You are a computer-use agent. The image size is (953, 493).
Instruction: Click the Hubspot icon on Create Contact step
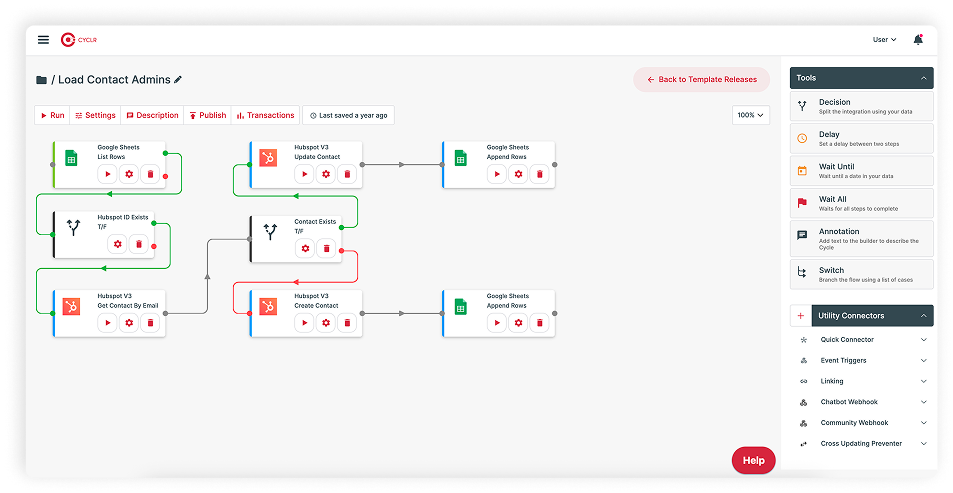pyautogui.click(x=268, y=306)
